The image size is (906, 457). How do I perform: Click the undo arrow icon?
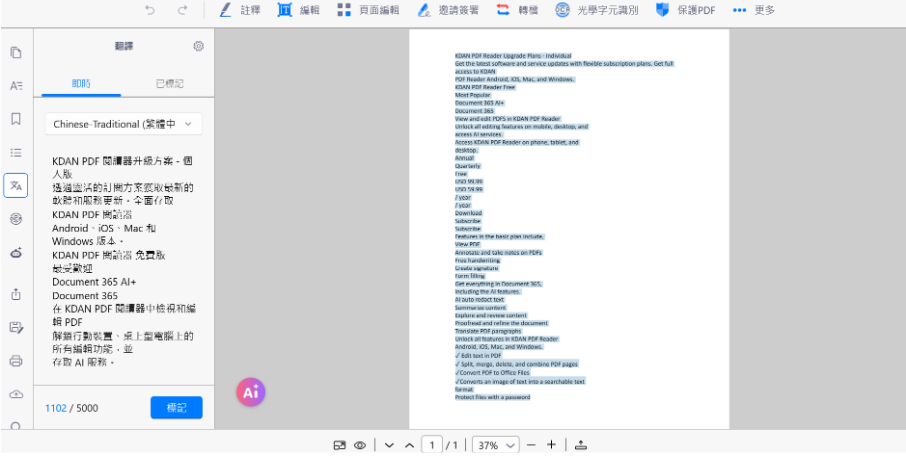150,10
